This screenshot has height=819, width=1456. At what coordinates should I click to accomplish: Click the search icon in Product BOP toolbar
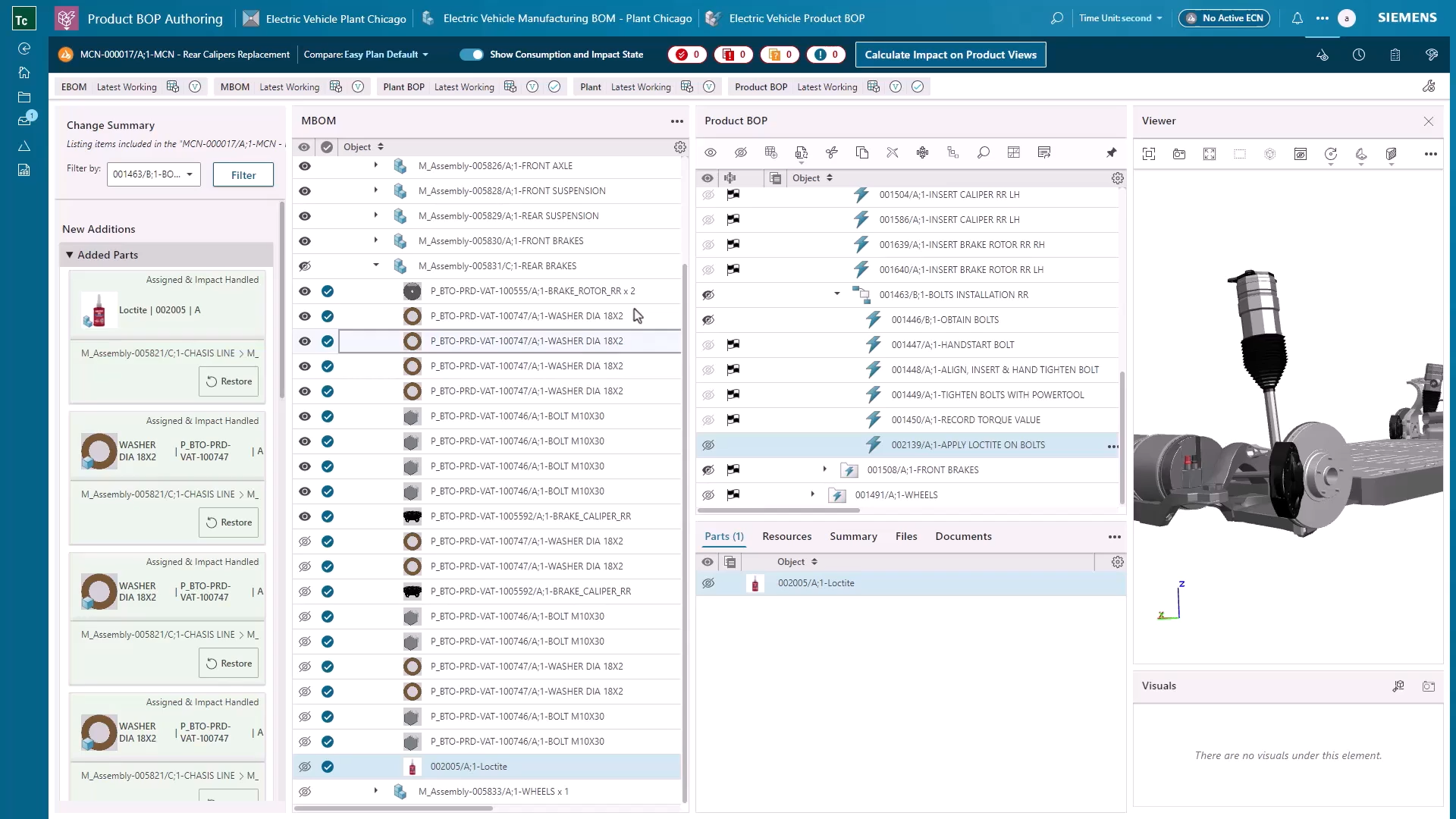[984, 152]
